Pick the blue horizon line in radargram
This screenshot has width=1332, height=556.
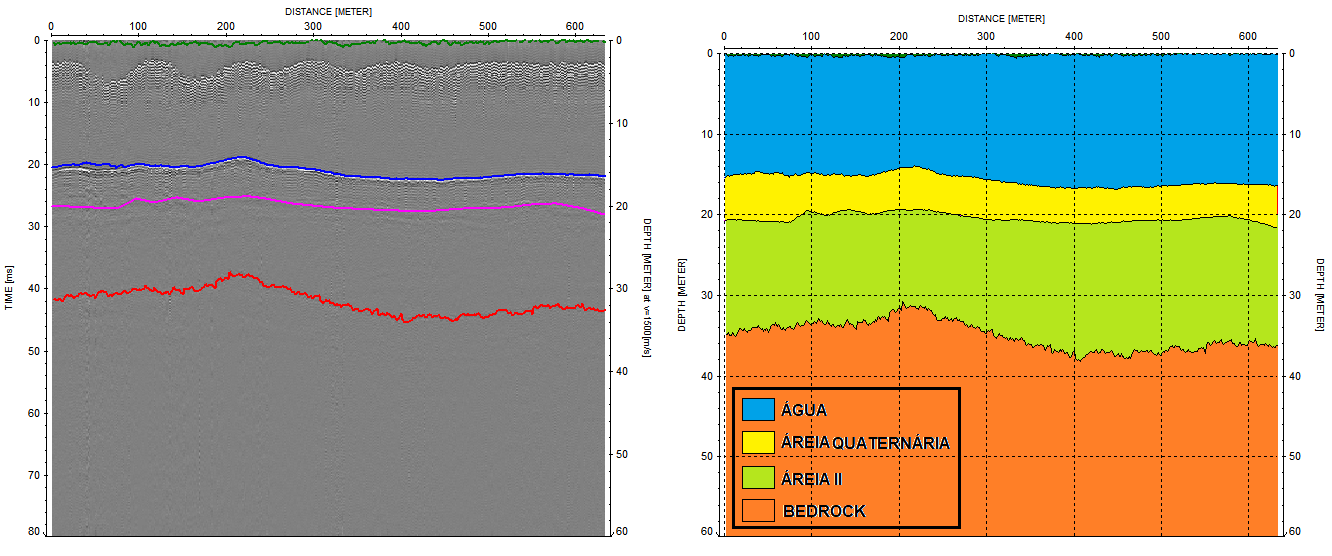click(330, 171)
